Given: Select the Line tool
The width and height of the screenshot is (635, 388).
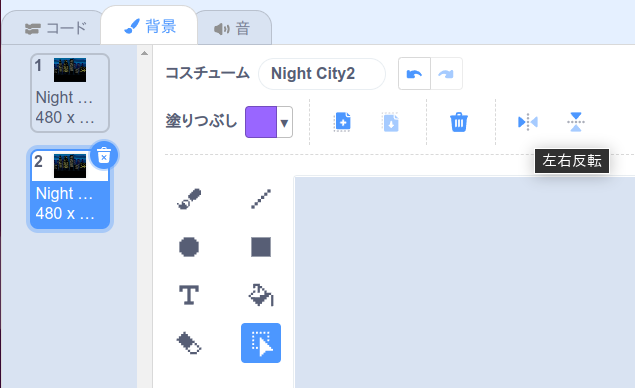Looking at the screenshot, I should 261,199.
